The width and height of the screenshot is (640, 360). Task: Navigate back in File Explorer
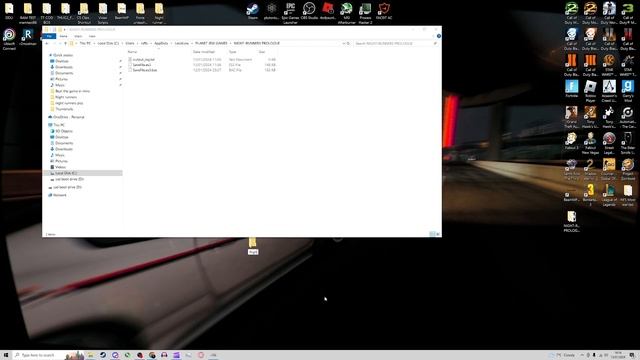tap(47, 43)
